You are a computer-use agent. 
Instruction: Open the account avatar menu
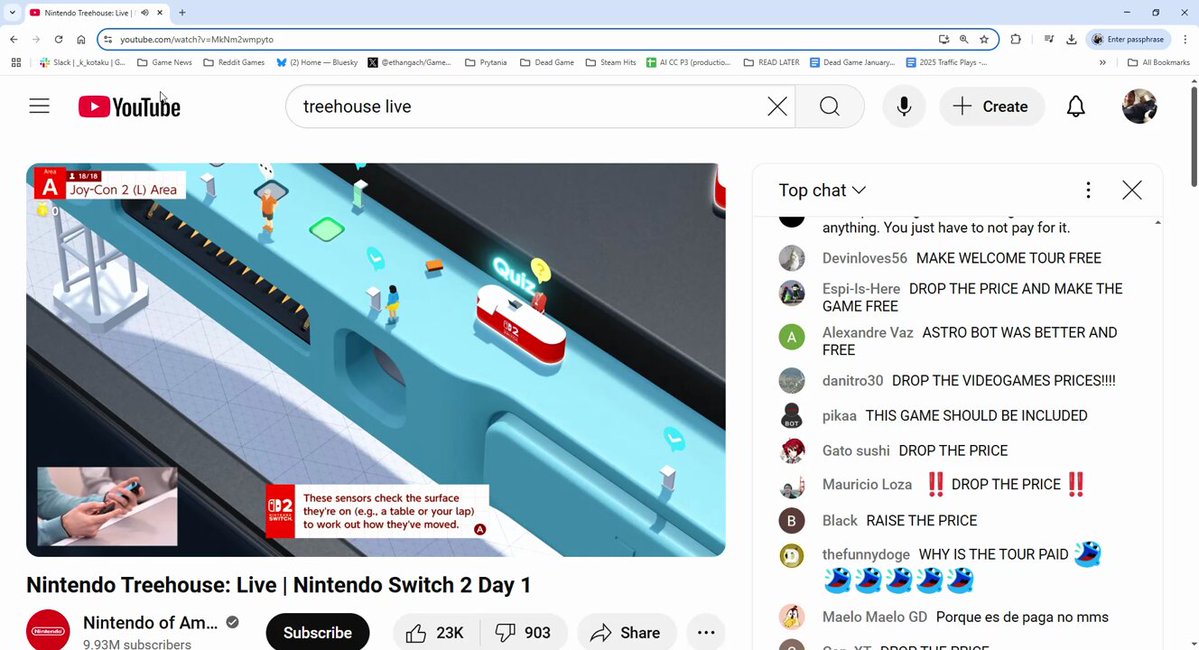point(1139,106)
